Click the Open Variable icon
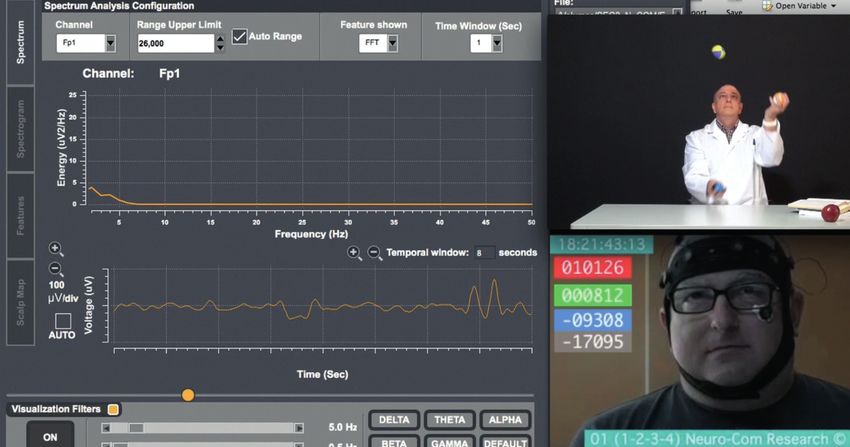Viewport: 850px width, 447px height. point(767,6)
